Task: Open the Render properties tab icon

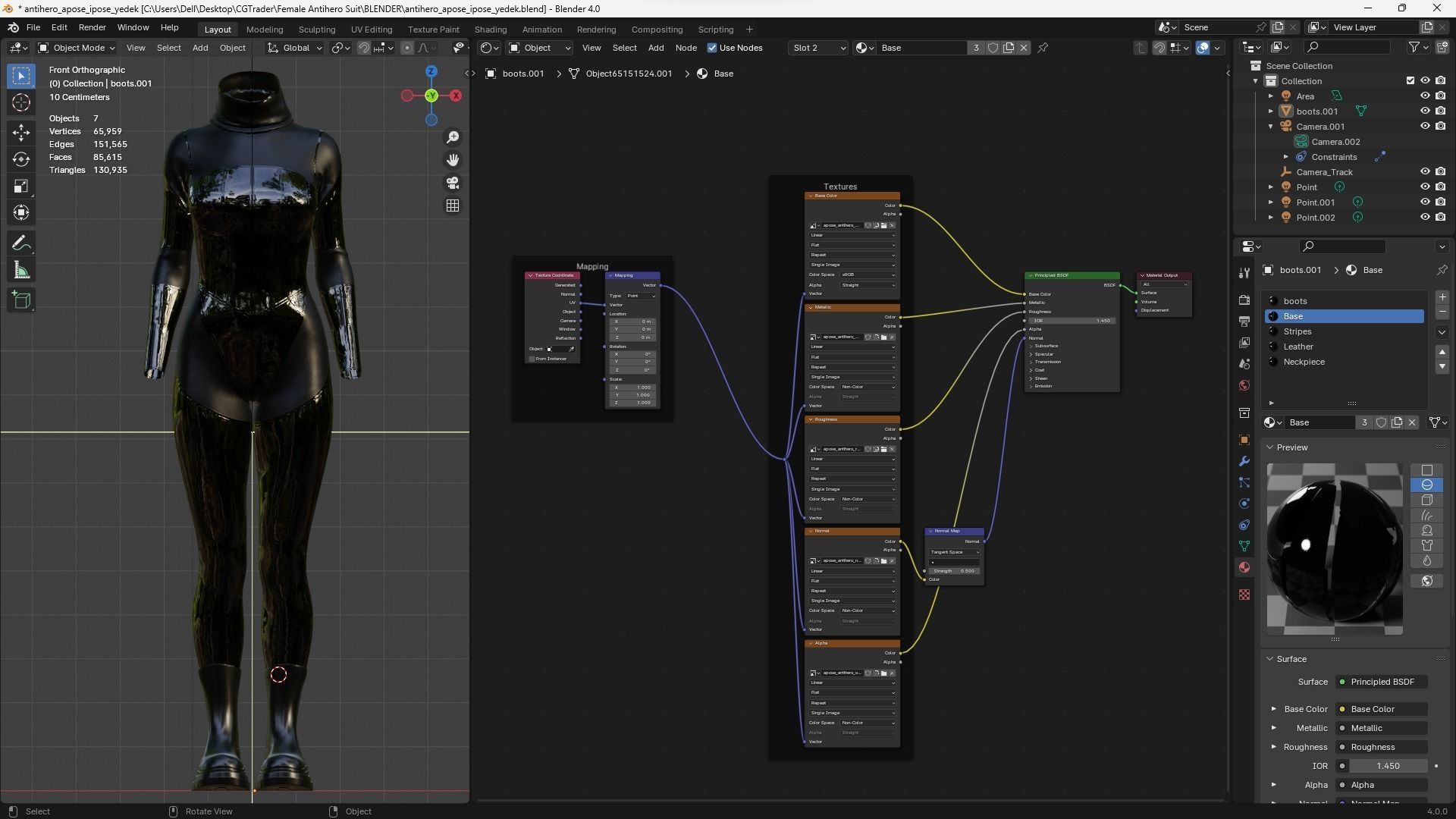Action: [1244, 300]
